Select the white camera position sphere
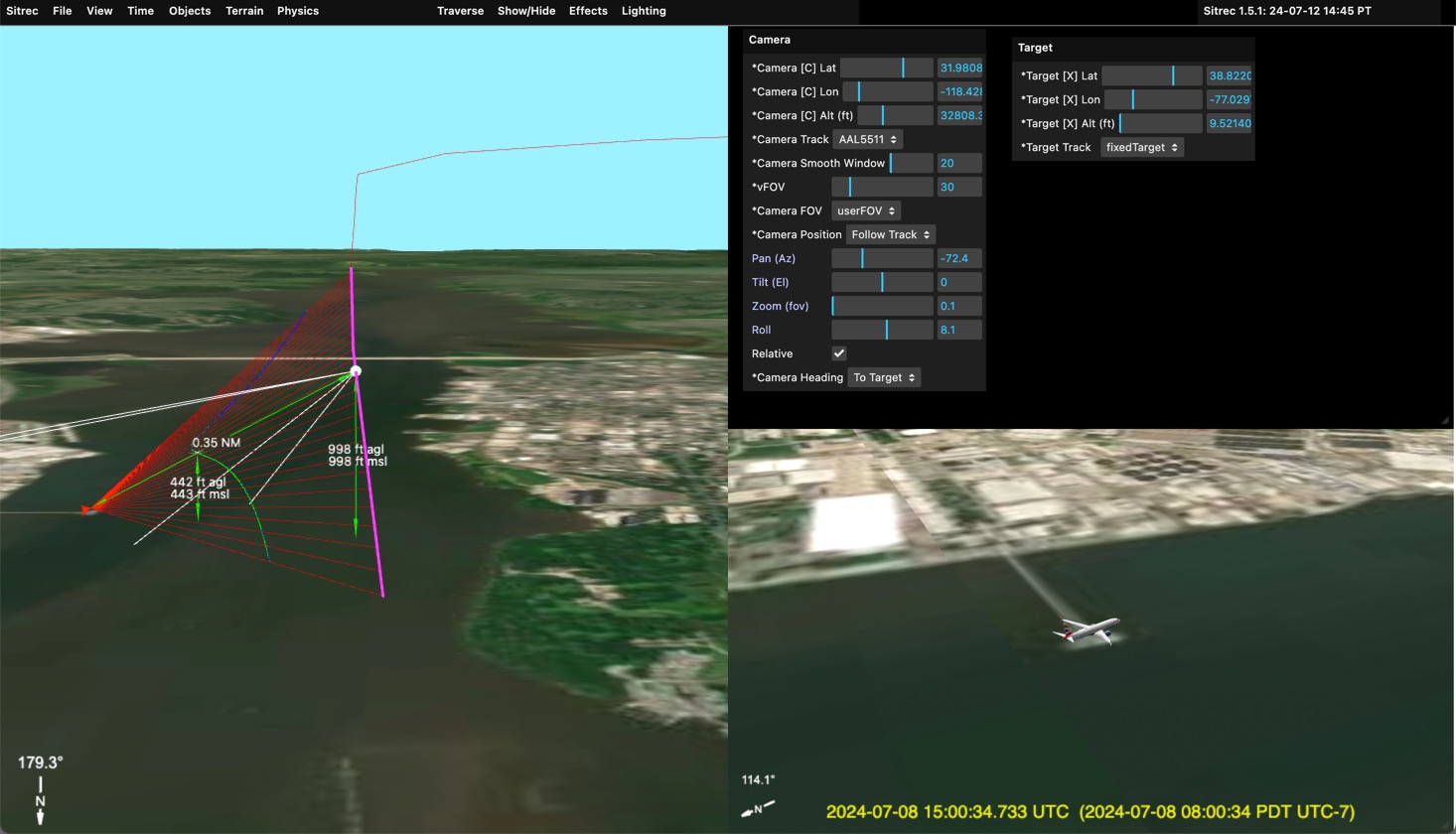Image resolution: width=1456 pixels, height=834 pixels. pyautogui.click(x=356, y=371)
